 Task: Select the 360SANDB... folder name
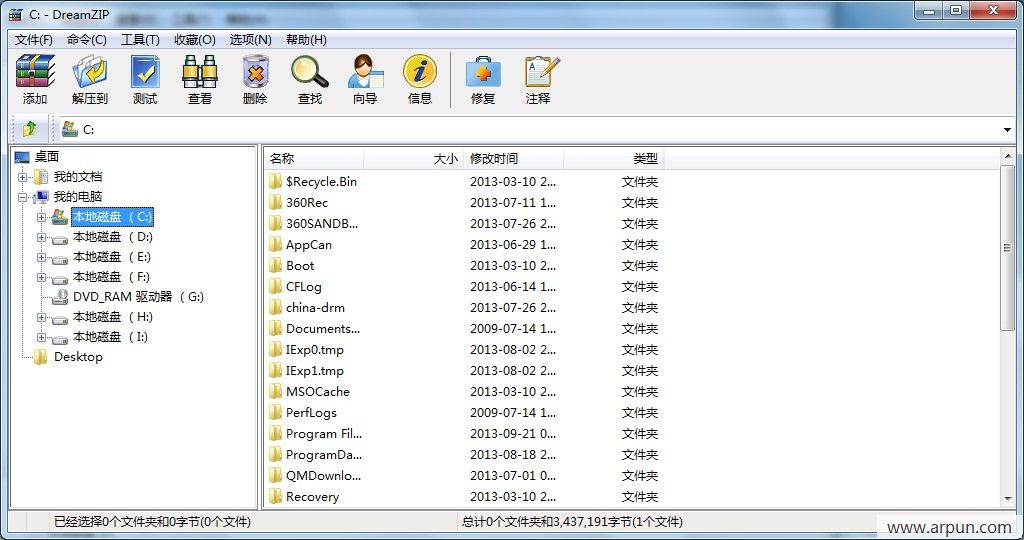(x=322, y=223)
